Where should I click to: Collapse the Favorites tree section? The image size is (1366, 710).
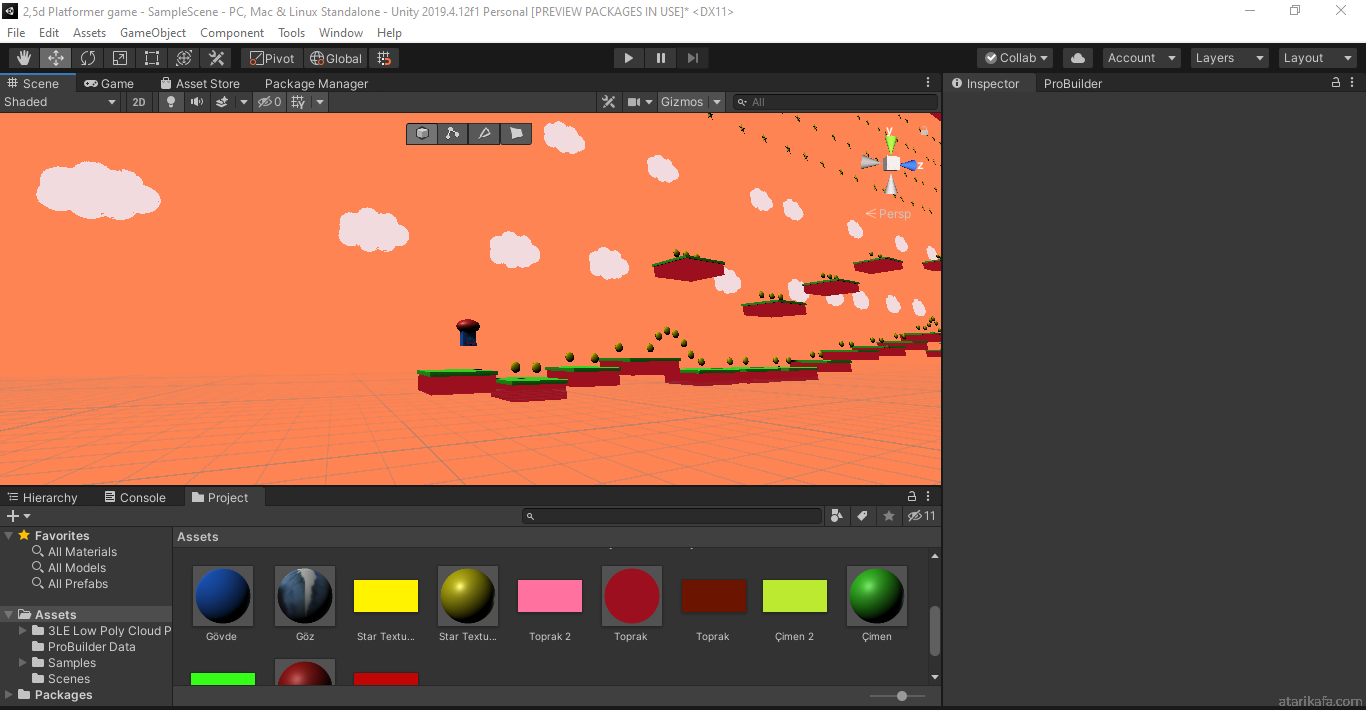pyautogui.click(x=9, y=536)
